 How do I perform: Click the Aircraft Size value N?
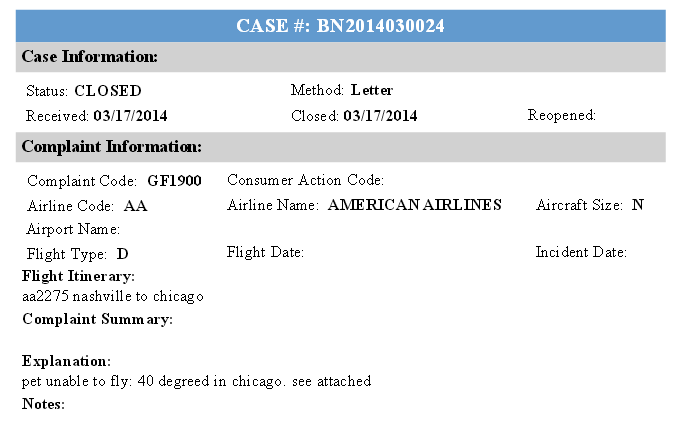[x=637, y=204]
